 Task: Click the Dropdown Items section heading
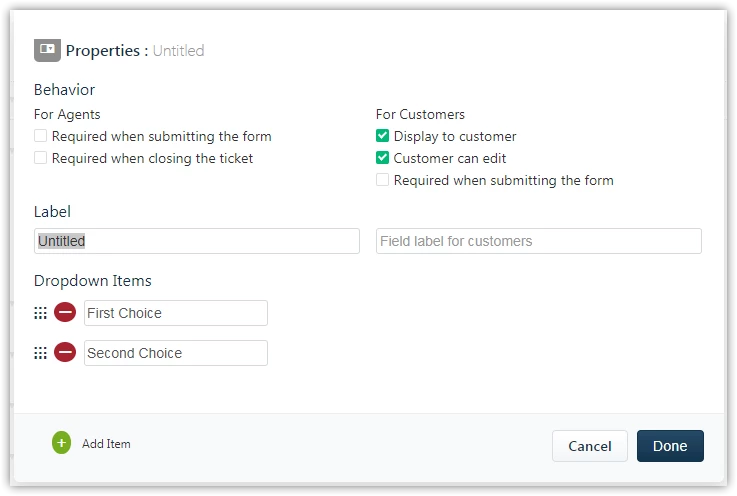coord(93,281)
